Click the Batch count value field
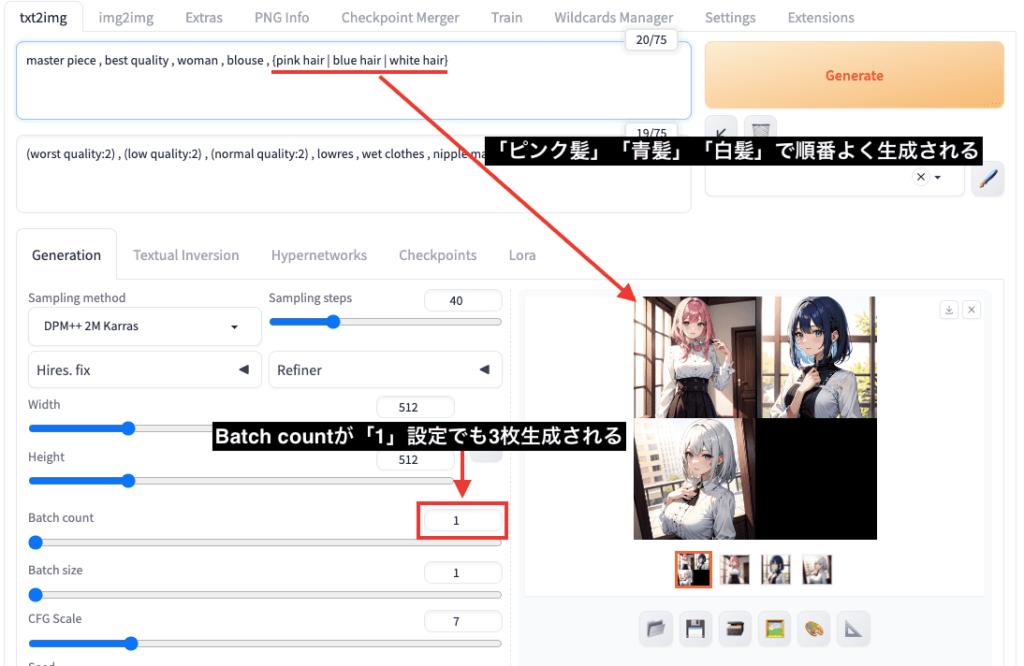 click(463, 520)
